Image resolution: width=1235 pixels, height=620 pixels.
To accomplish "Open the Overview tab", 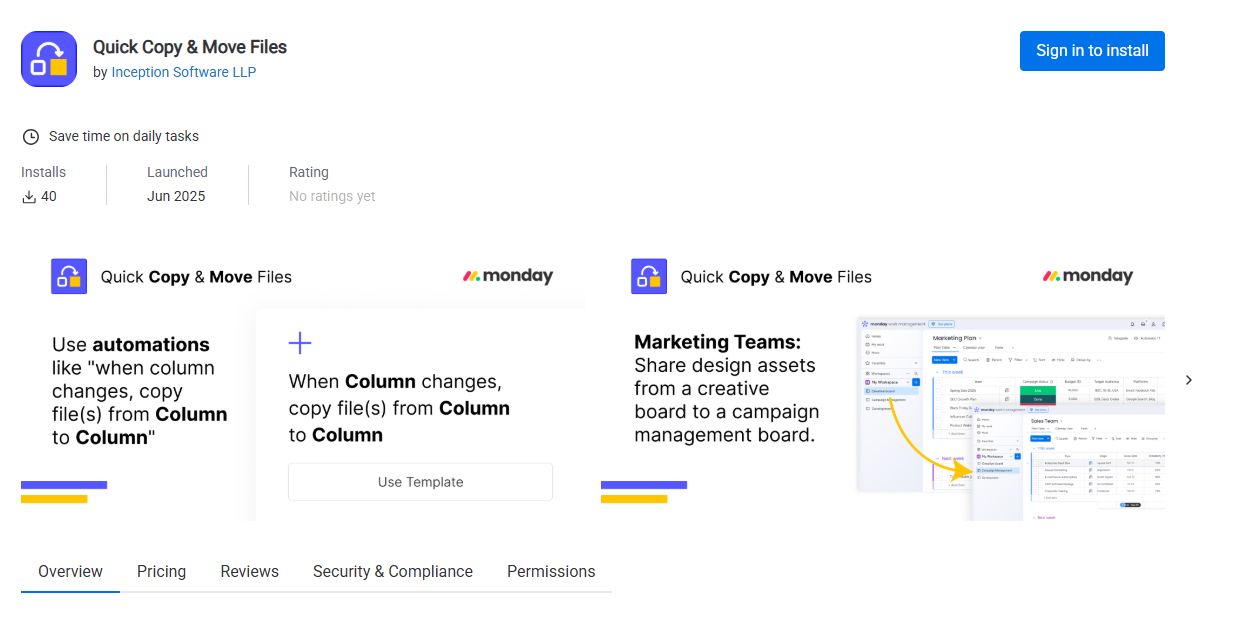I will tap(70, 572).
